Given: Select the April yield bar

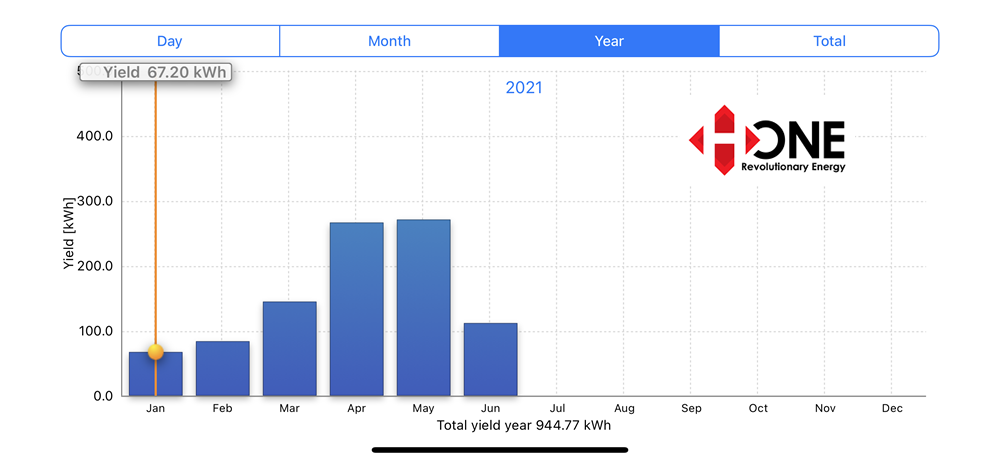Looking at the screenshot, I should 357,309.
